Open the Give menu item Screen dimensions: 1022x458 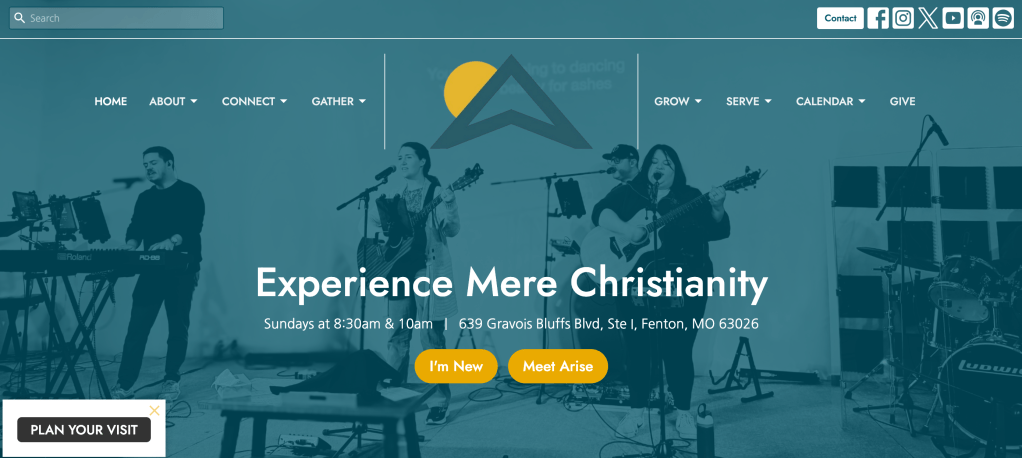click(903, 102)
